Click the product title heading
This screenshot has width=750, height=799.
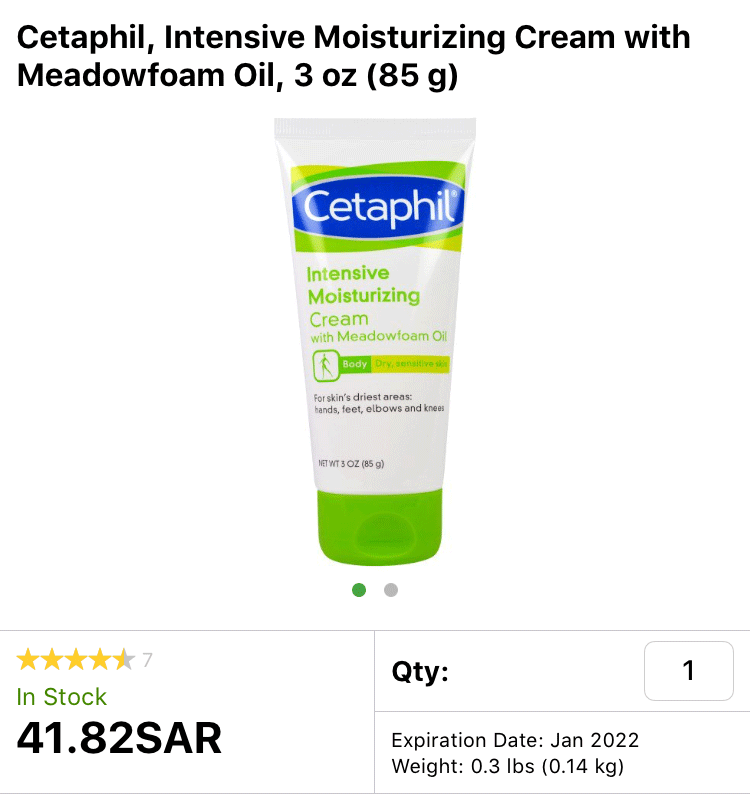[354, 56]
